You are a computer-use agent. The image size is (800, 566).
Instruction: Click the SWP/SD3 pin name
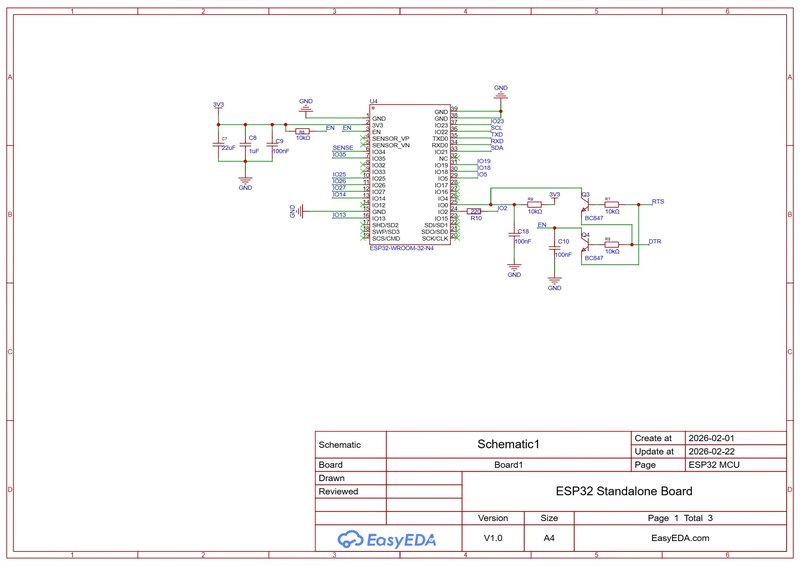386,232
